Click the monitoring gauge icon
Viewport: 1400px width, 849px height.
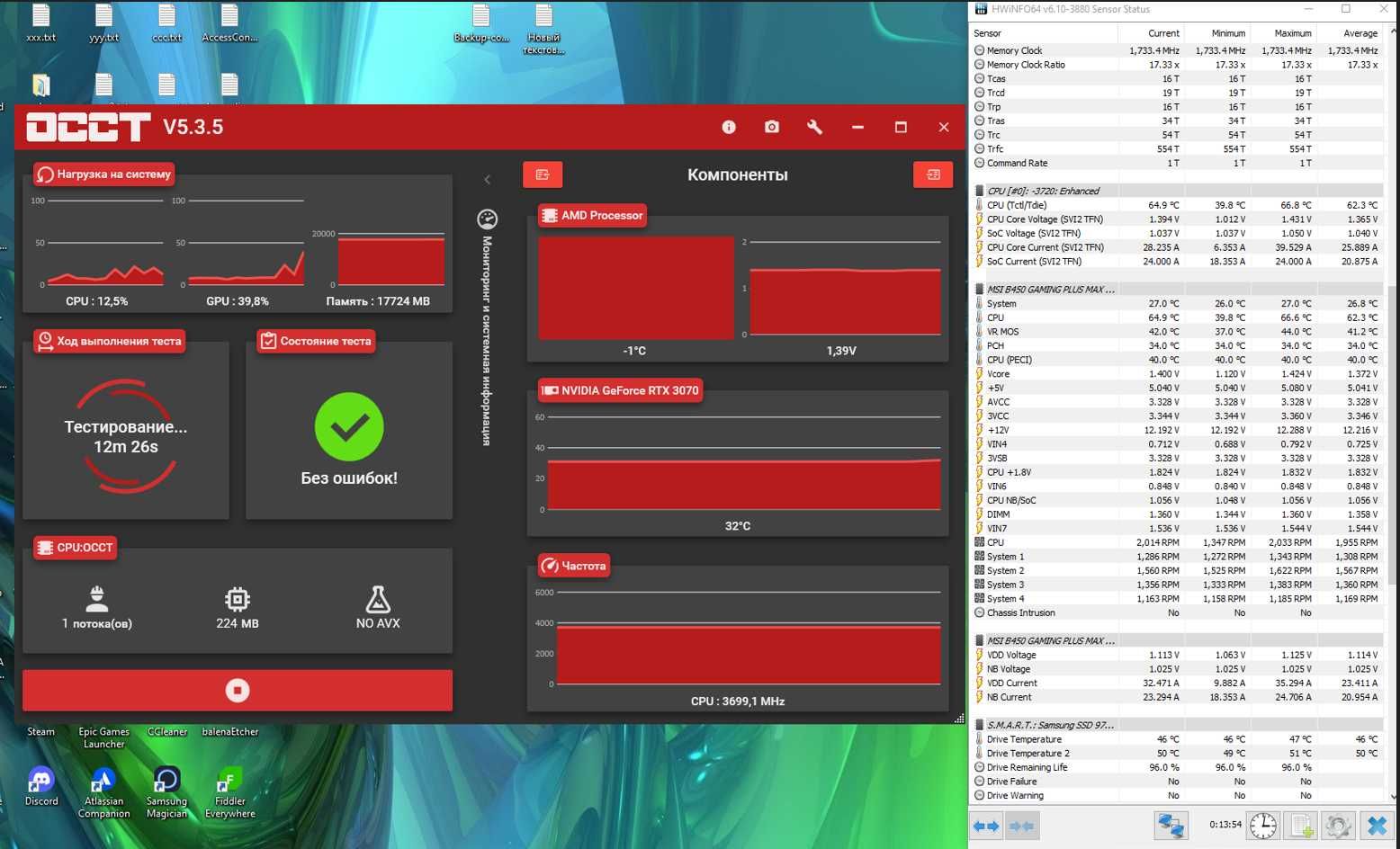click(487, 219)
